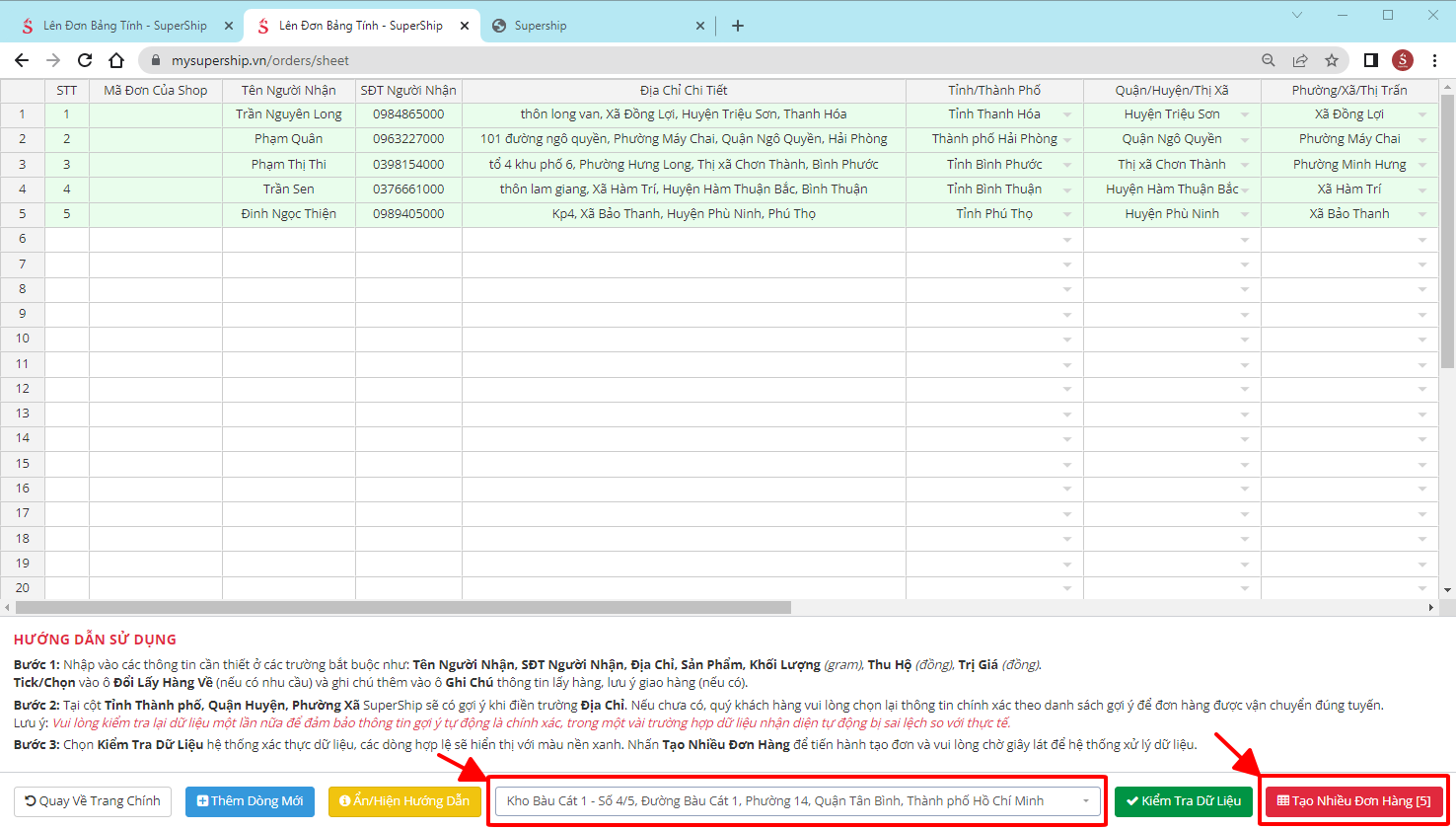Screen dimensions: 1456x830
Task: Click the Tỉnh/Thành Phố column header
Action: pyautogui.click(x=994, y=90)
